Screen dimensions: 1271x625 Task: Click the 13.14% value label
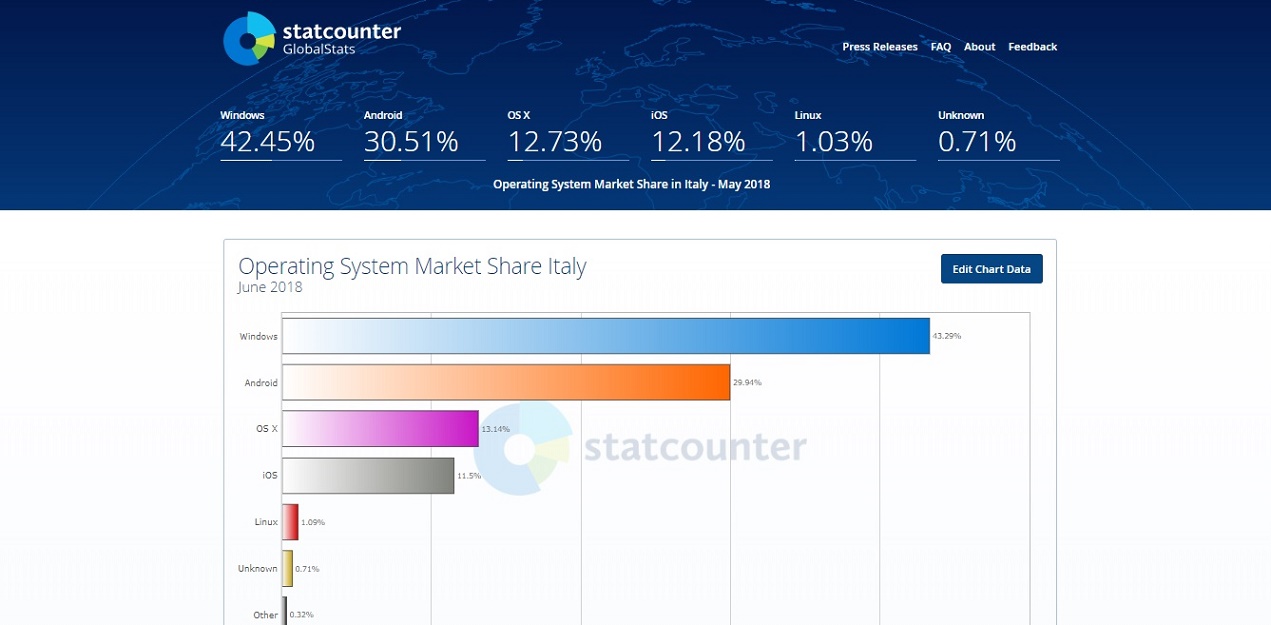(x=496, y=429)
